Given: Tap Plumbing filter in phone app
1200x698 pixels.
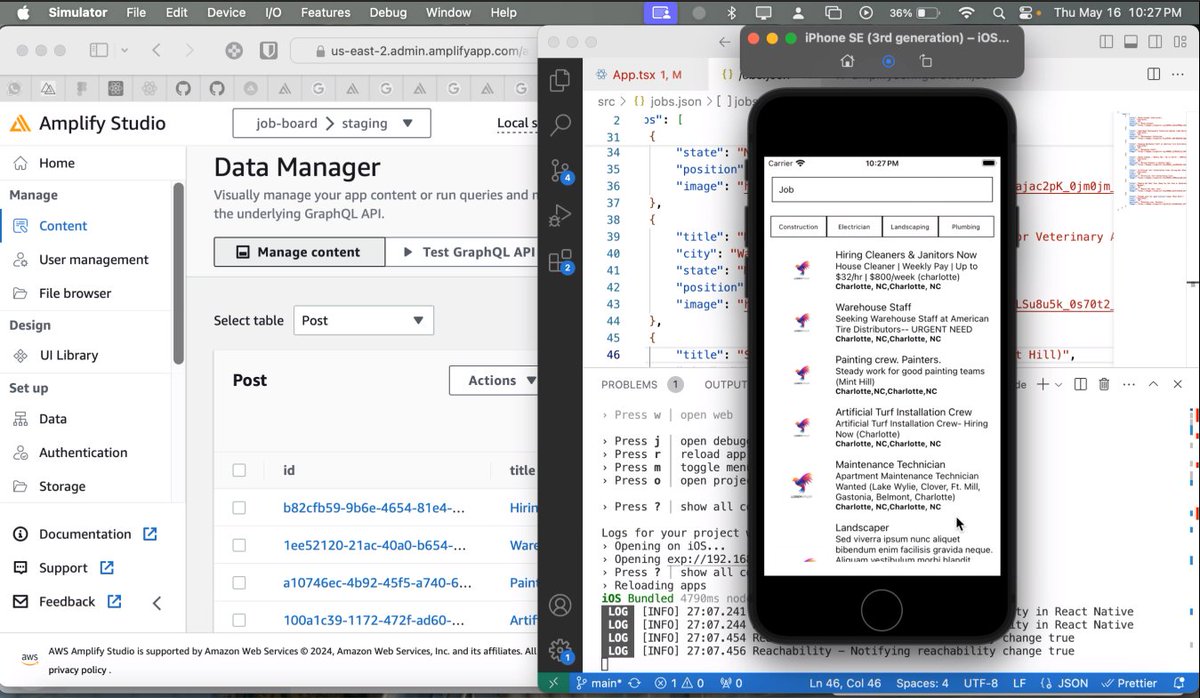Looking at the screenshot, I should [966, 227].
